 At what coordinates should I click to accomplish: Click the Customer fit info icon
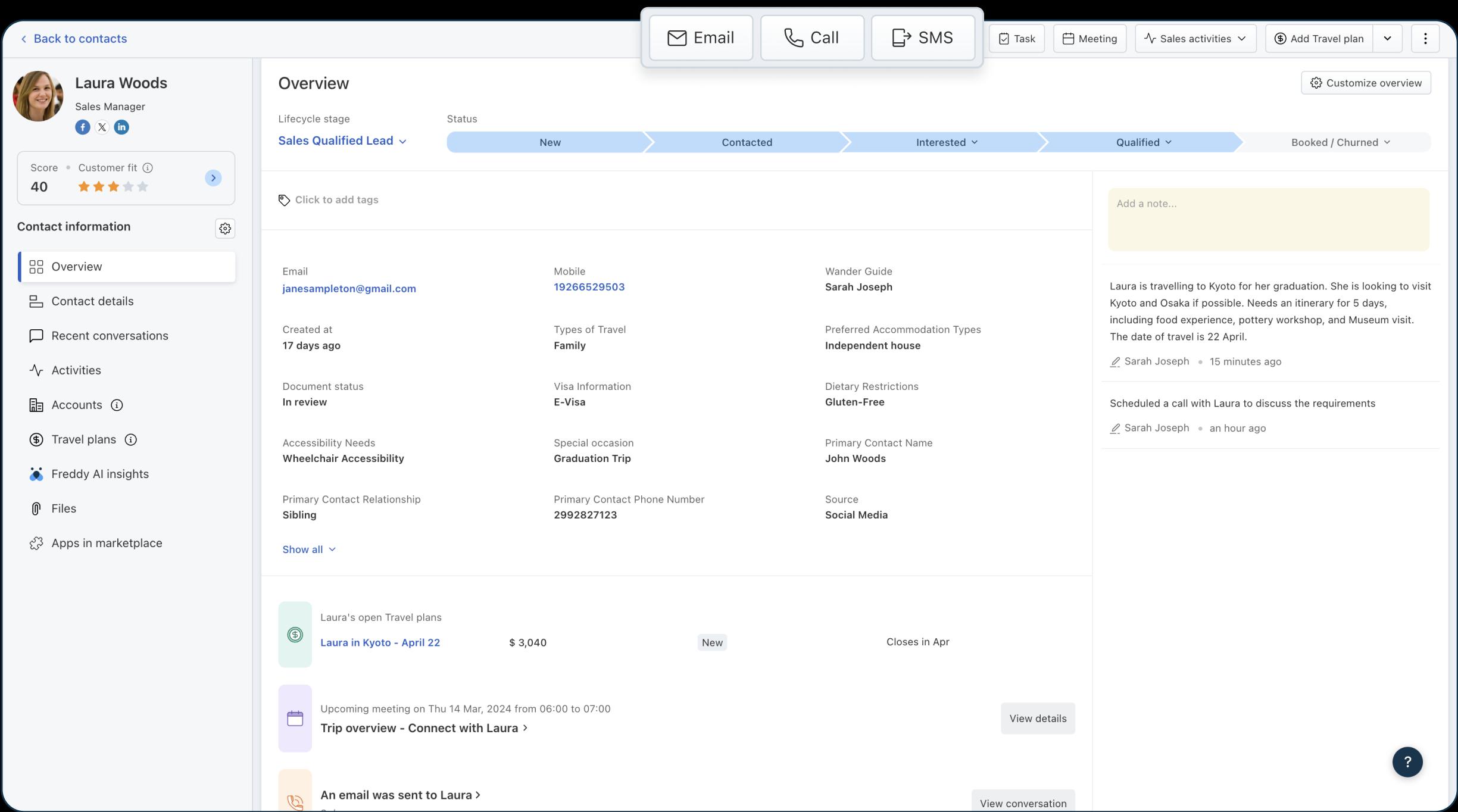[148, 168]
